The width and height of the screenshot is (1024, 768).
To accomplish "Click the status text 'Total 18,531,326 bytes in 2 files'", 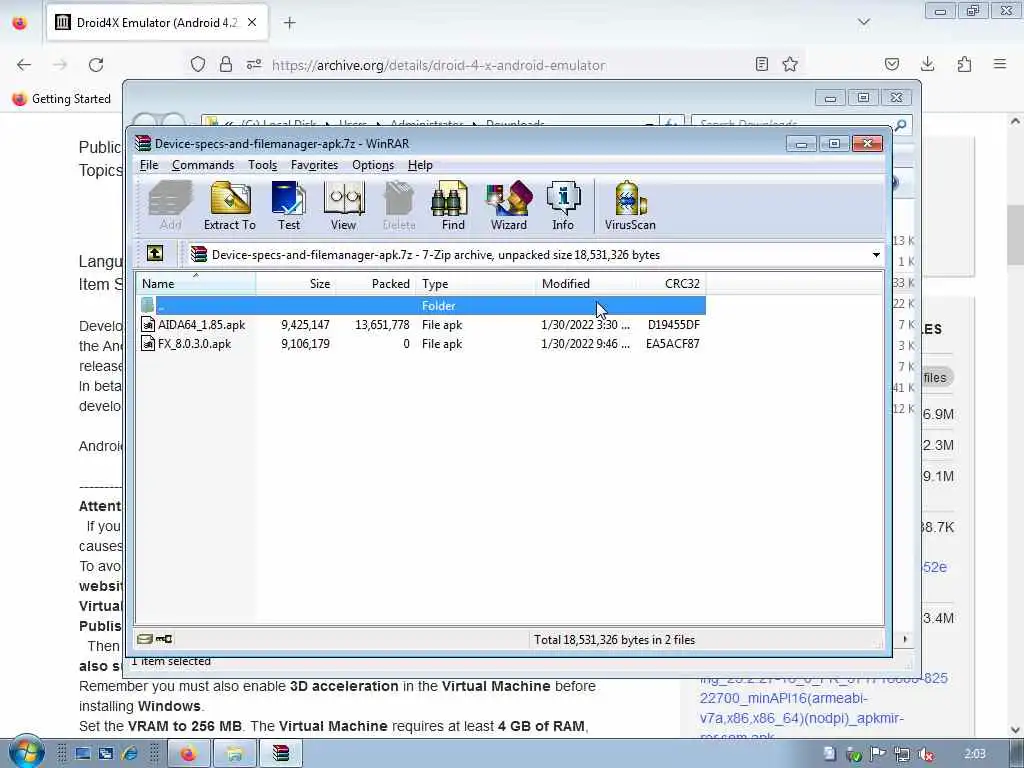I will pyautogui.click(x=614, y=640).
